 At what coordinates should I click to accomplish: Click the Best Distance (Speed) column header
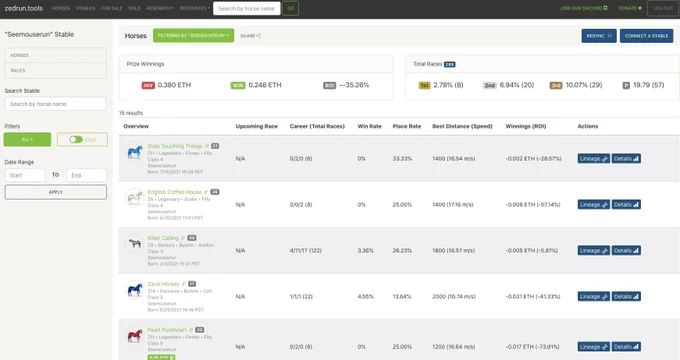462,126
